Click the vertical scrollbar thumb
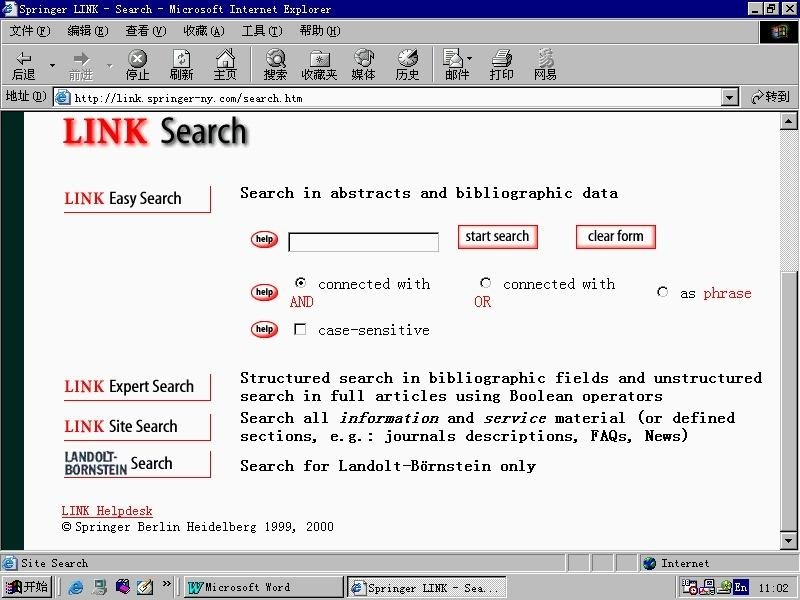The width and height of the screenshot is (800, 600). click(x=788, y=401)
